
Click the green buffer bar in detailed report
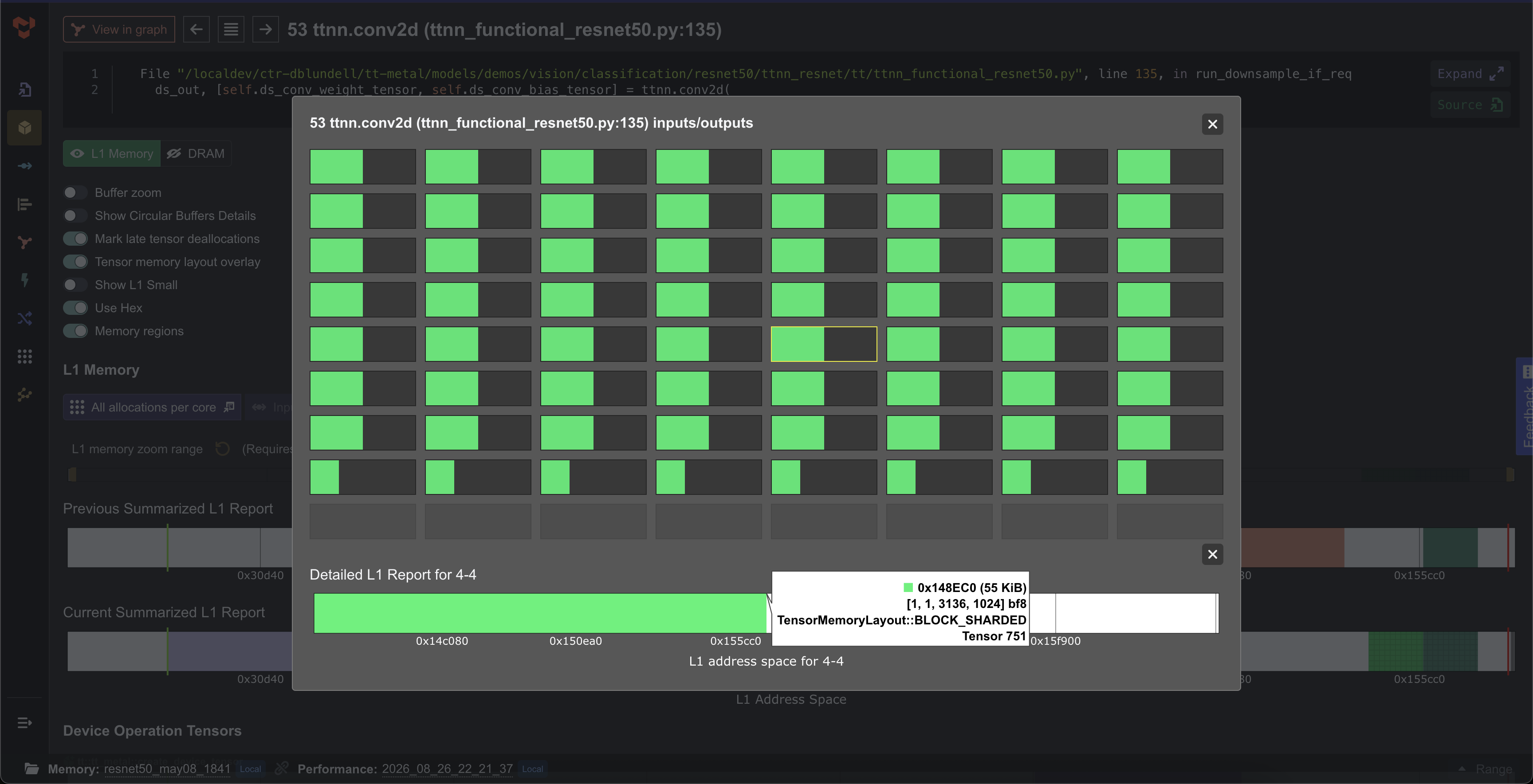540,613
